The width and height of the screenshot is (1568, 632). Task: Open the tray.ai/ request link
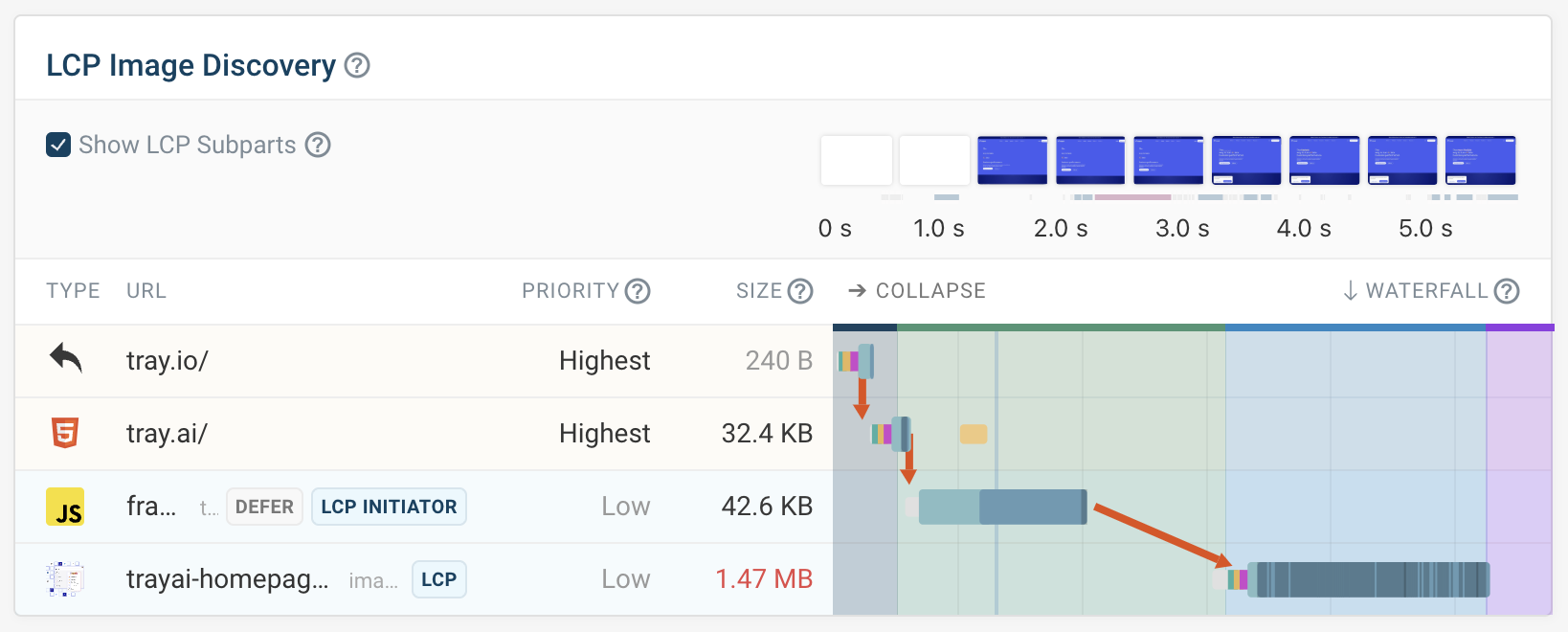click(x=168, y=434)
